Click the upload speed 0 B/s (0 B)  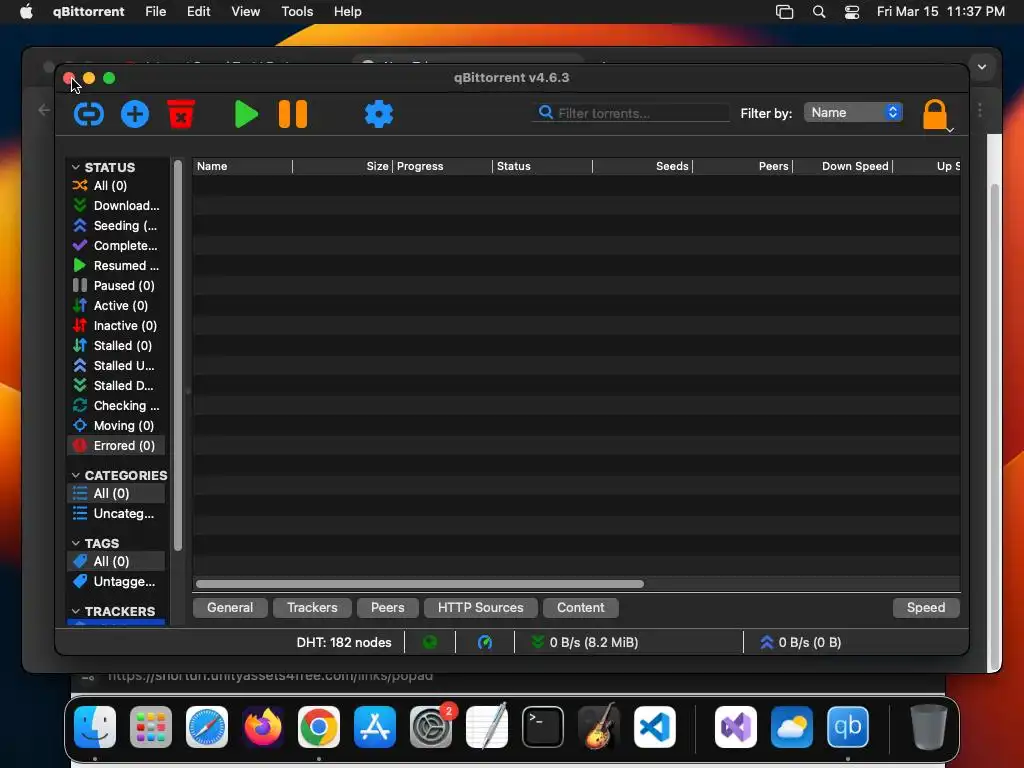[801, 643]
